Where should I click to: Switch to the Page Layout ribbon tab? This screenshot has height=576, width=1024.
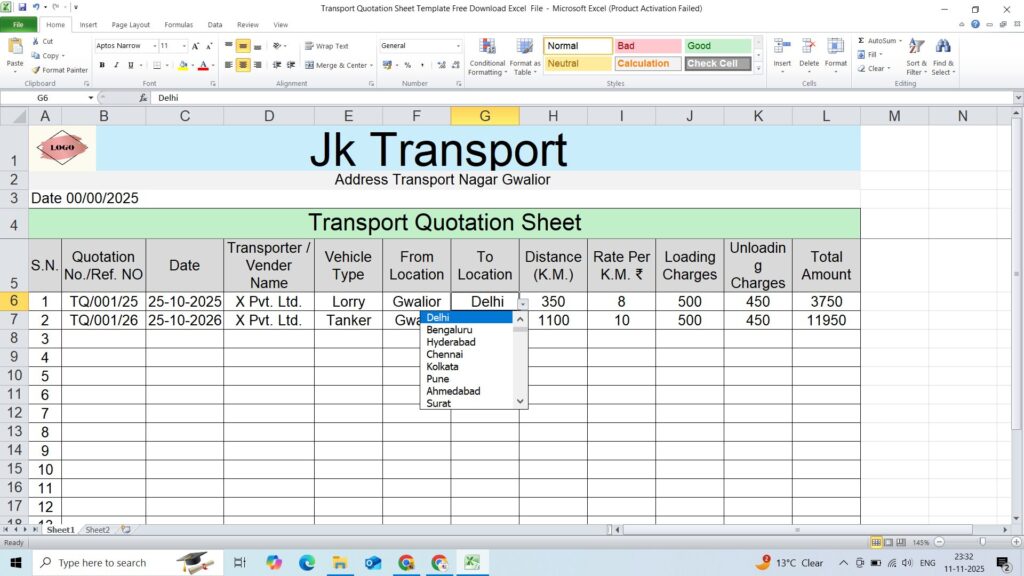click(x=131, y=25)
